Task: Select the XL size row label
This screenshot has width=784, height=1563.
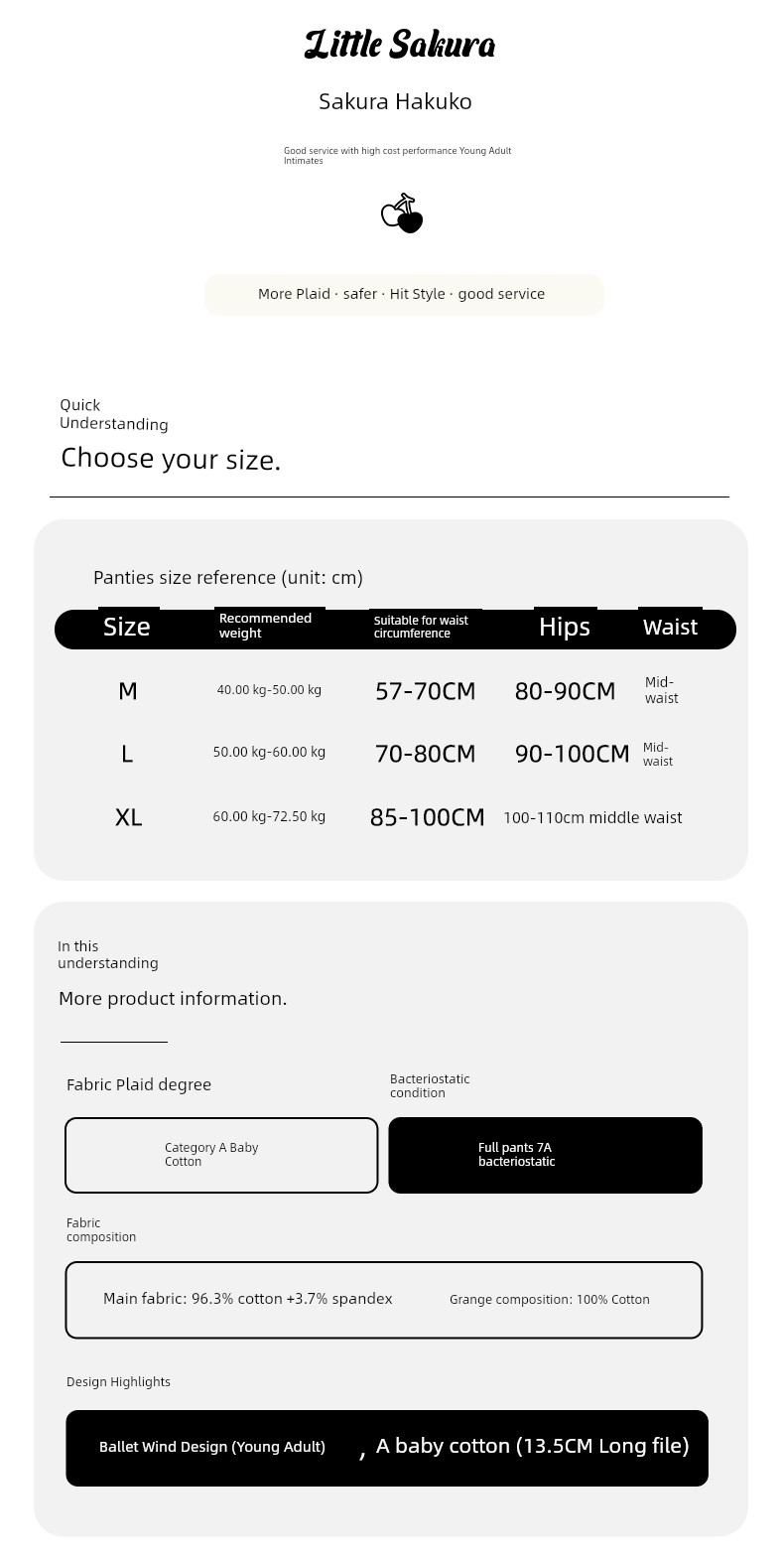Action: (x=128, y=817)
